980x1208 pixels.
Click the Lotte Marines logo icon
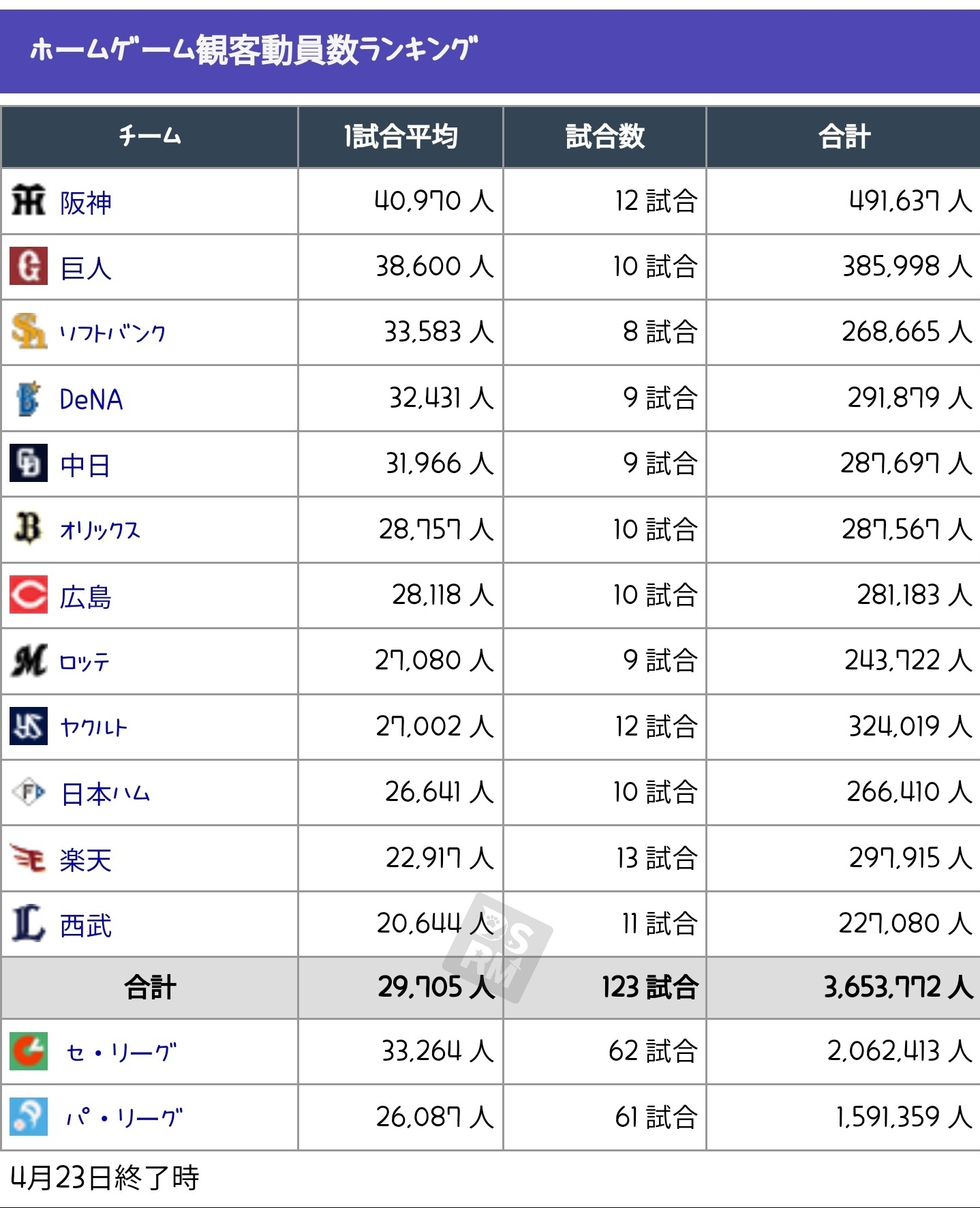(x=29, y=661)
